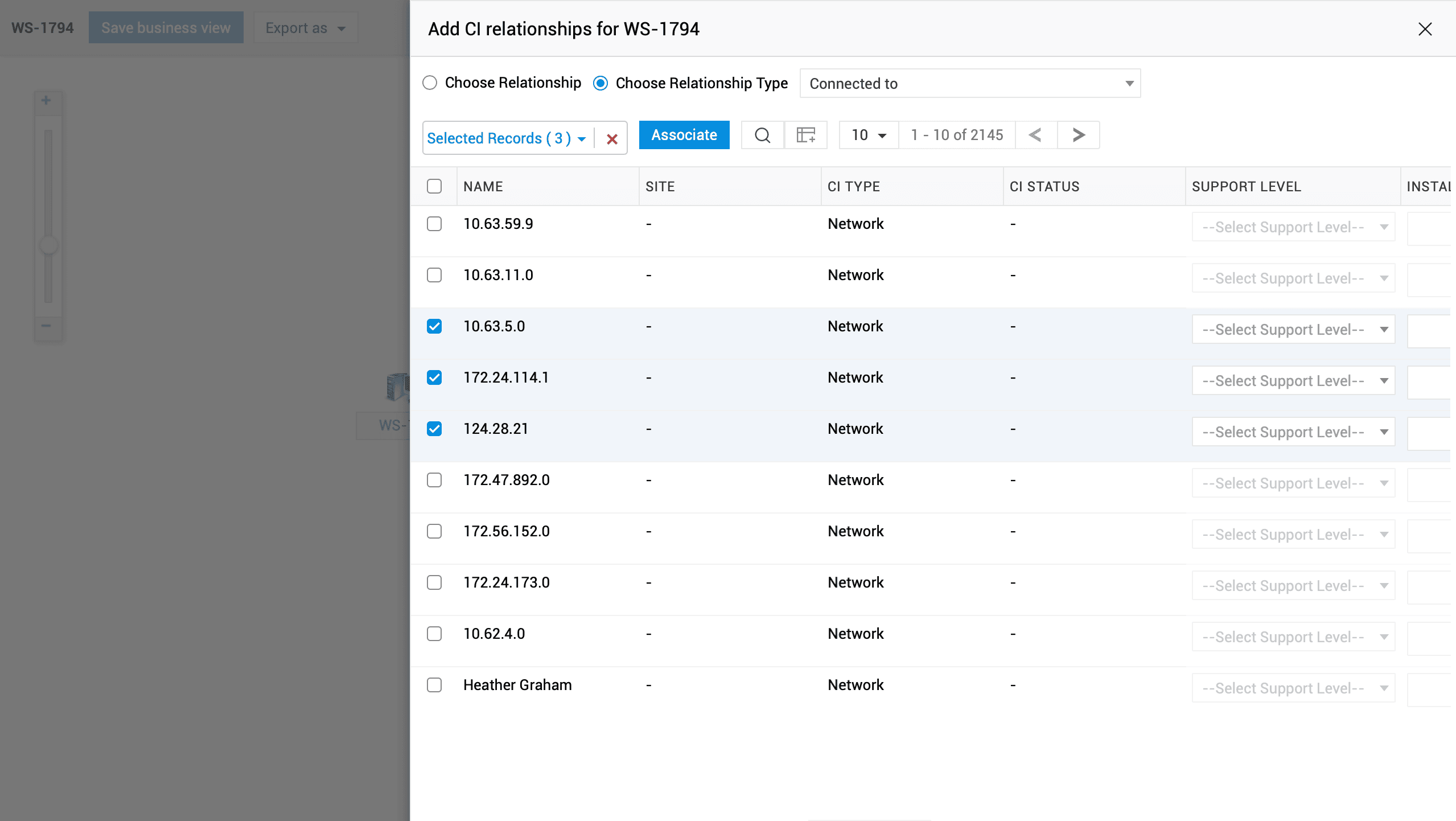Go to previous page of records
1456x821 pixels.
tap(1035, 136)
